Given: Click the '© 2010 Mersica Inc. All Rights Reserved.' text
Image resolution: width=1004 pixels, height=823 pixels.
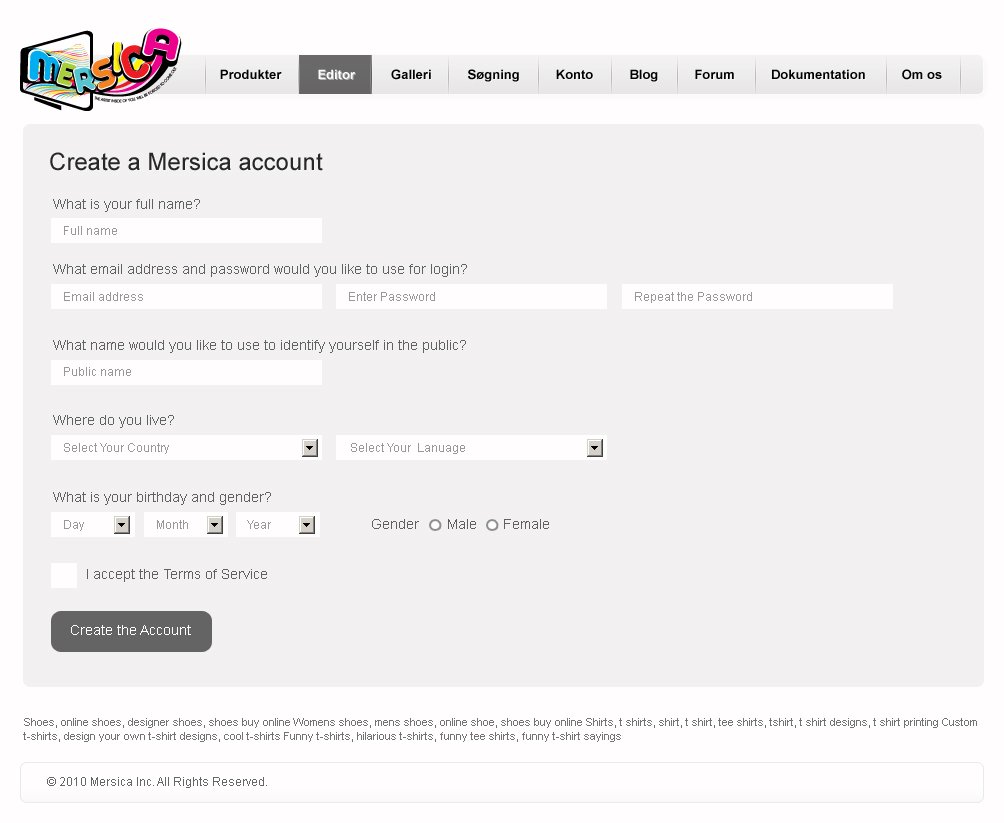Looking at the screenshot, I should (157, 781).
